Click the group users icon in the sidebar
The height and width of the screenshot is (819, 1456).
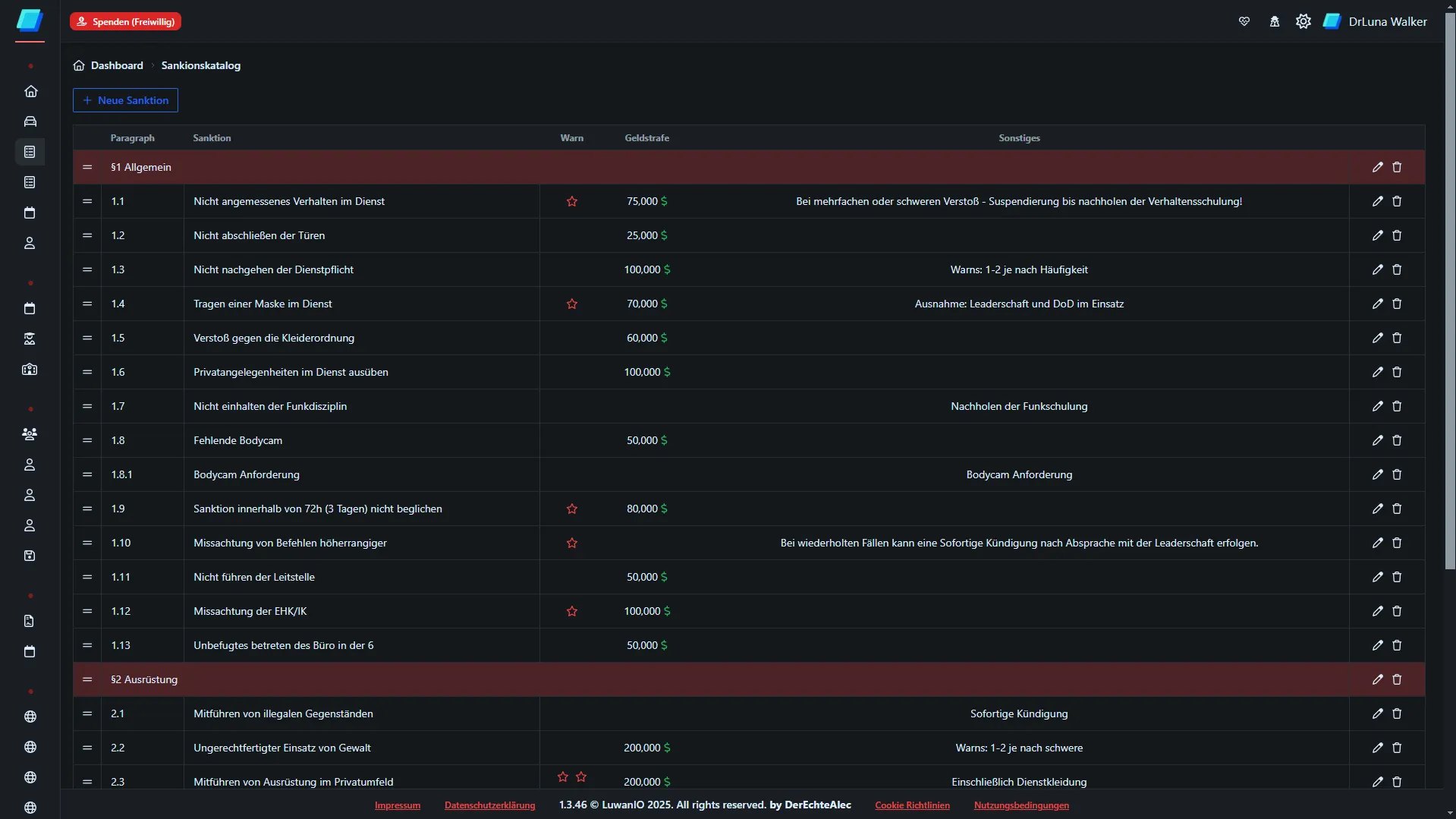[30, 434]
